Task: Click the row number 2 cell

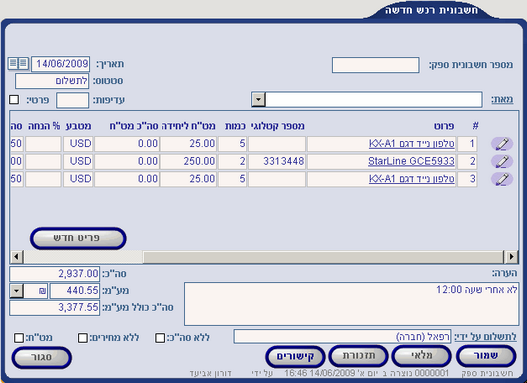Action: (x=468, y=161)
